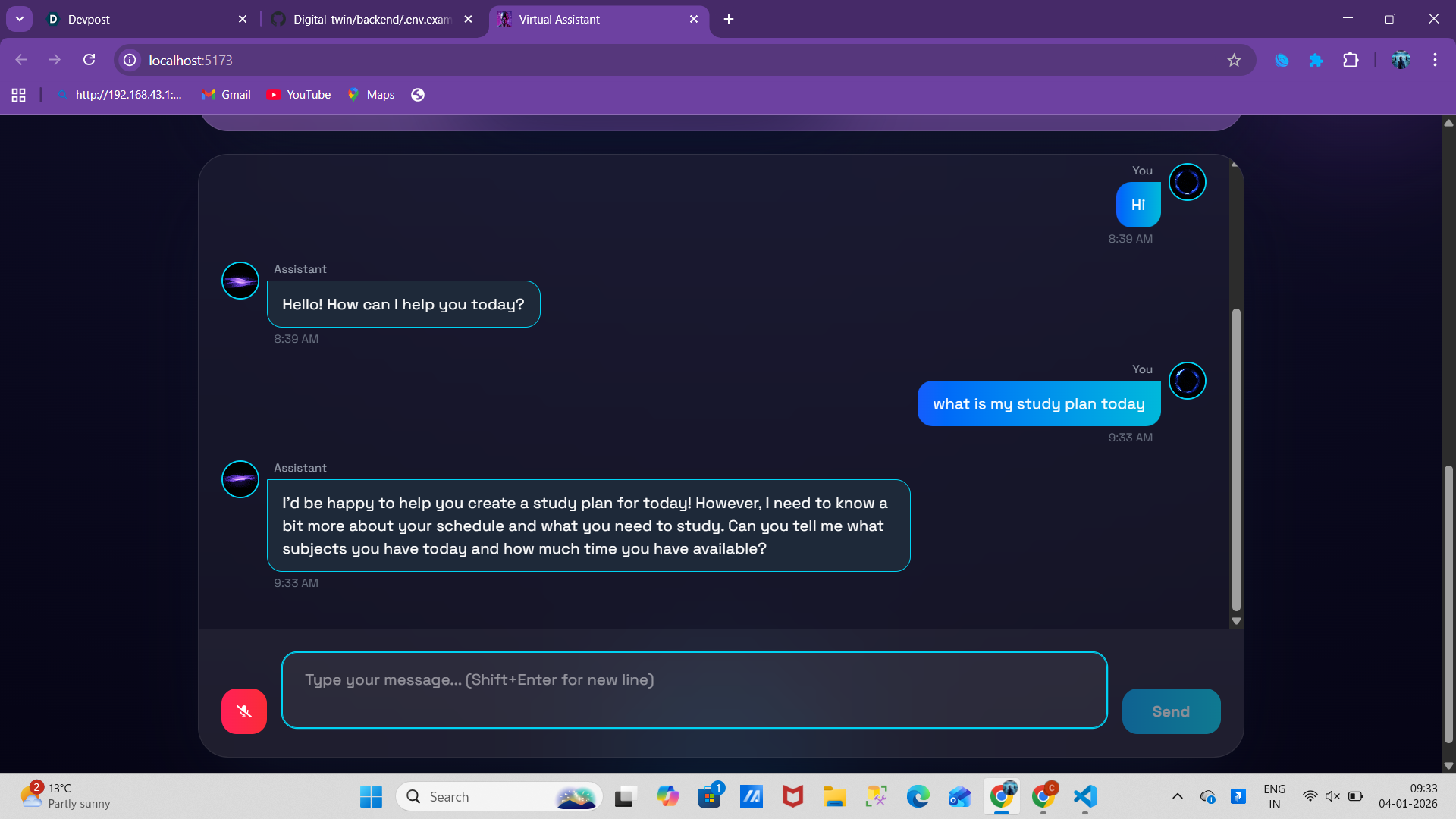The width and height of the screenshot is (1456, 819).
Task: Open Chrome three-dot menu
Action: click(1435, 60)
